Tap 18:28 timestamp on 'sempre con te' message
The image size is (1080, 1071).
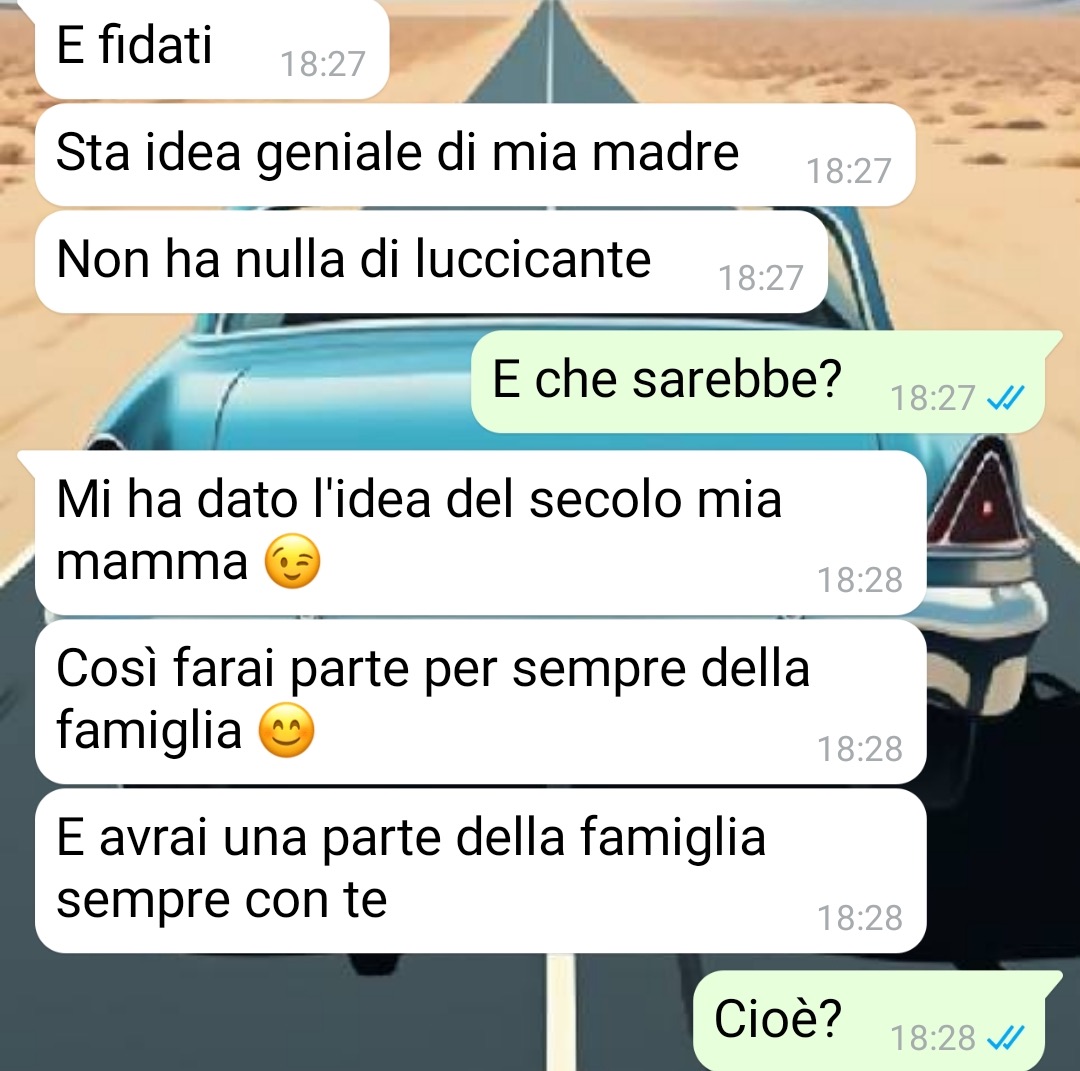tap(860, 917)
